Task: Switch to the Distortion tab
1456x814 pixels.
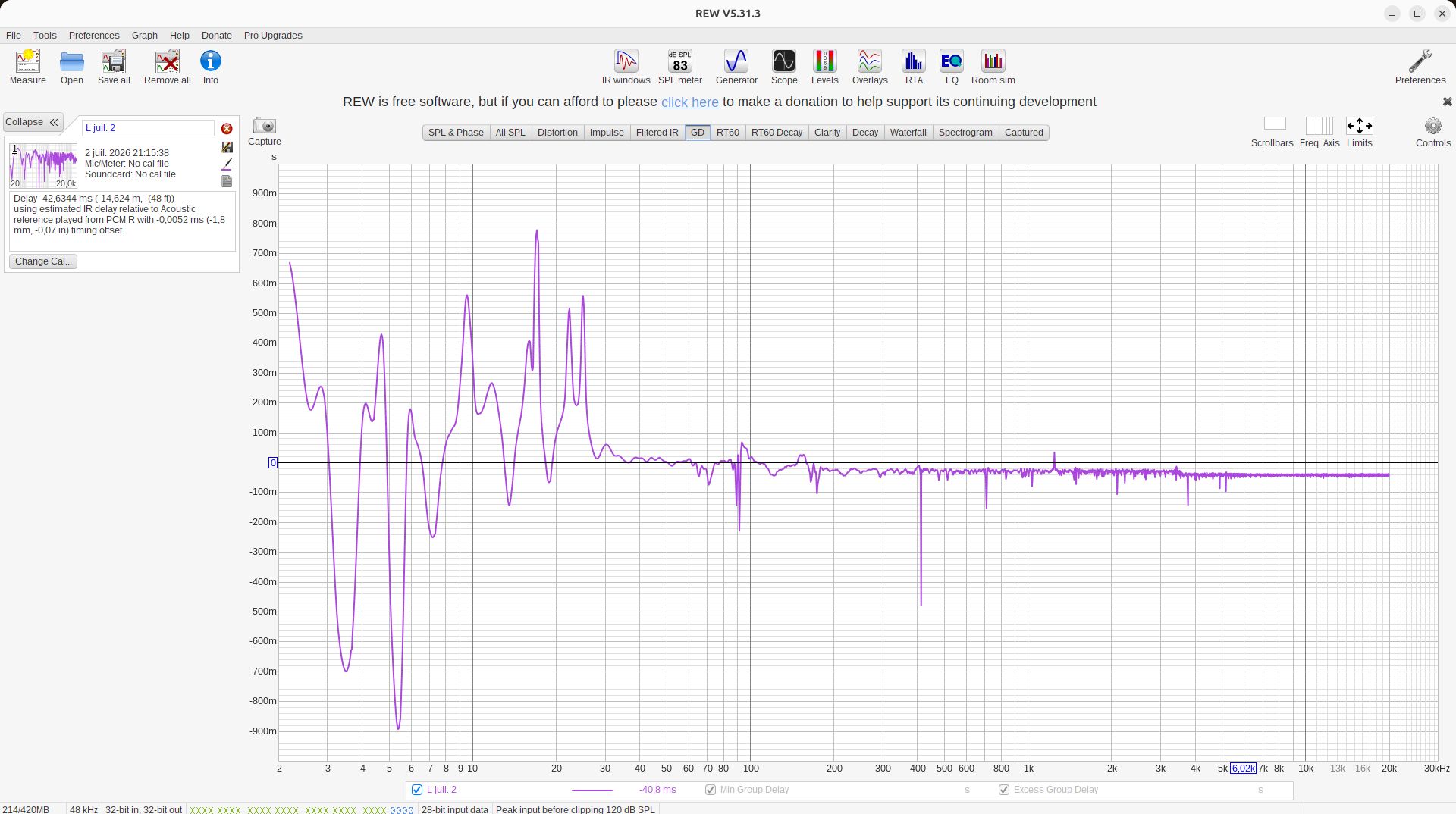Action: (557, 133)
